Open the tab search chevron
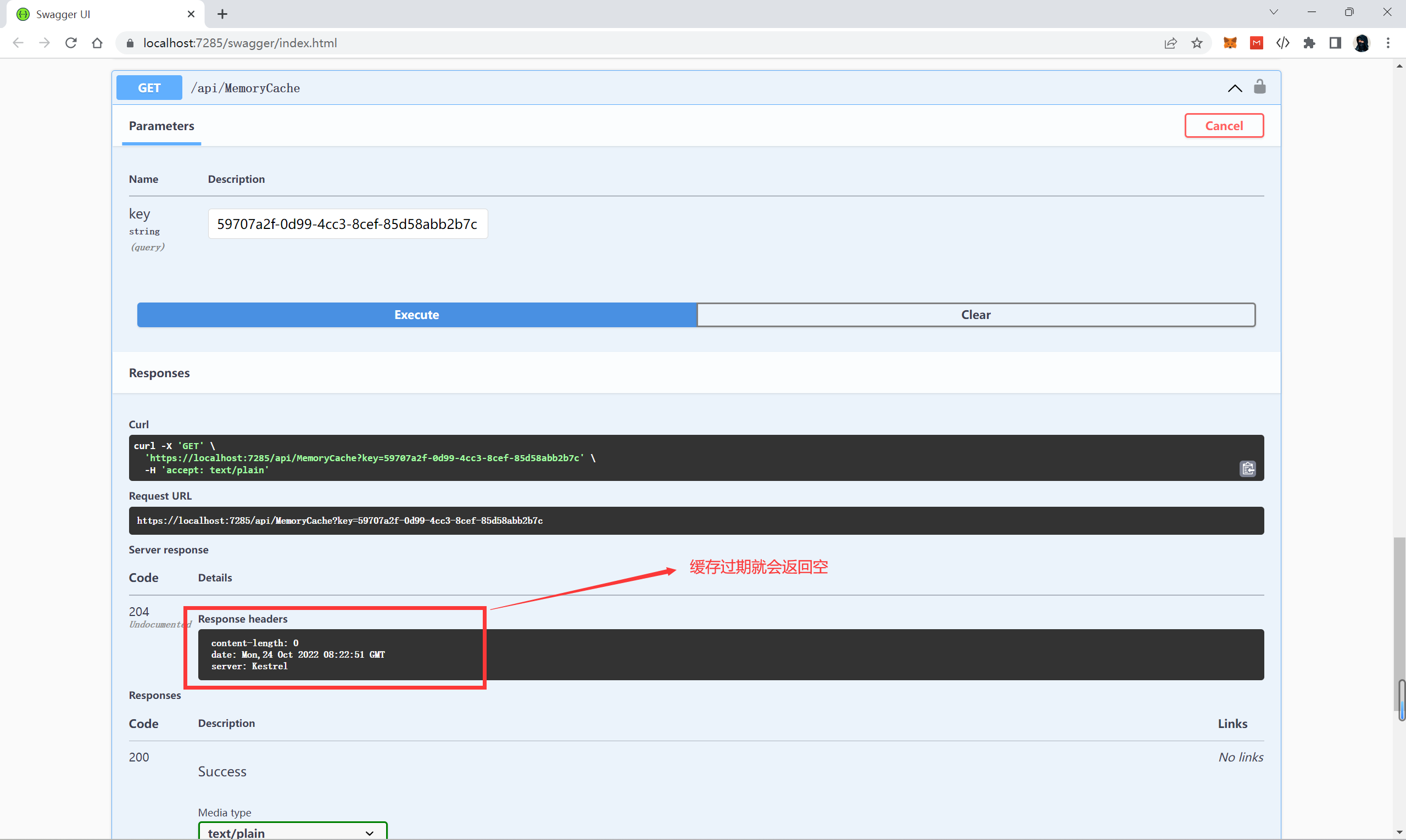 (x=1274, y=12)
